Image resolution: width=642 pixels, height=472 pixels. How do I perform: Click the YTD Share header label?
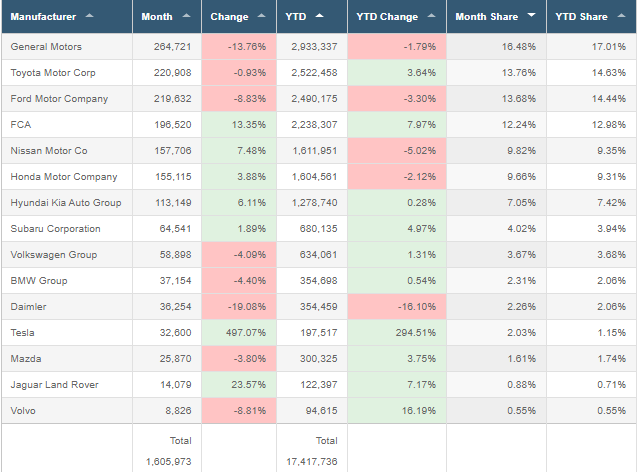tap(581, 17)
